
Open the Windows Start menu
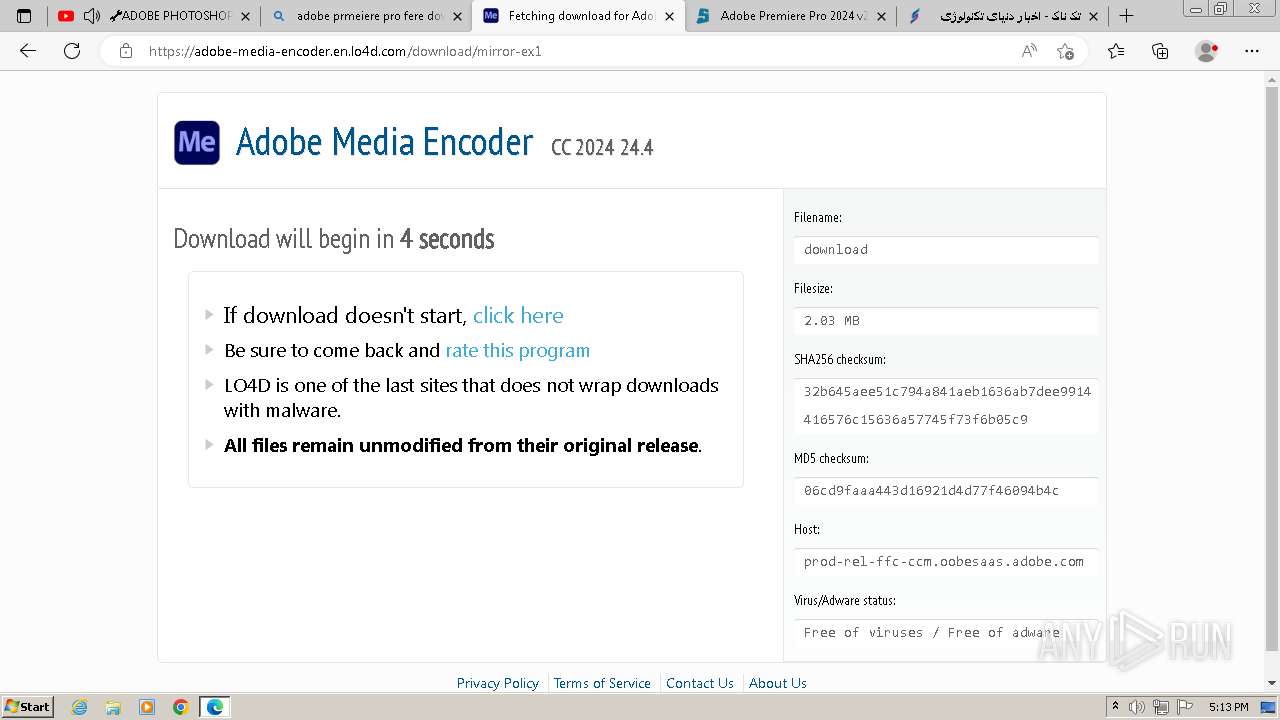coord(27,706)
